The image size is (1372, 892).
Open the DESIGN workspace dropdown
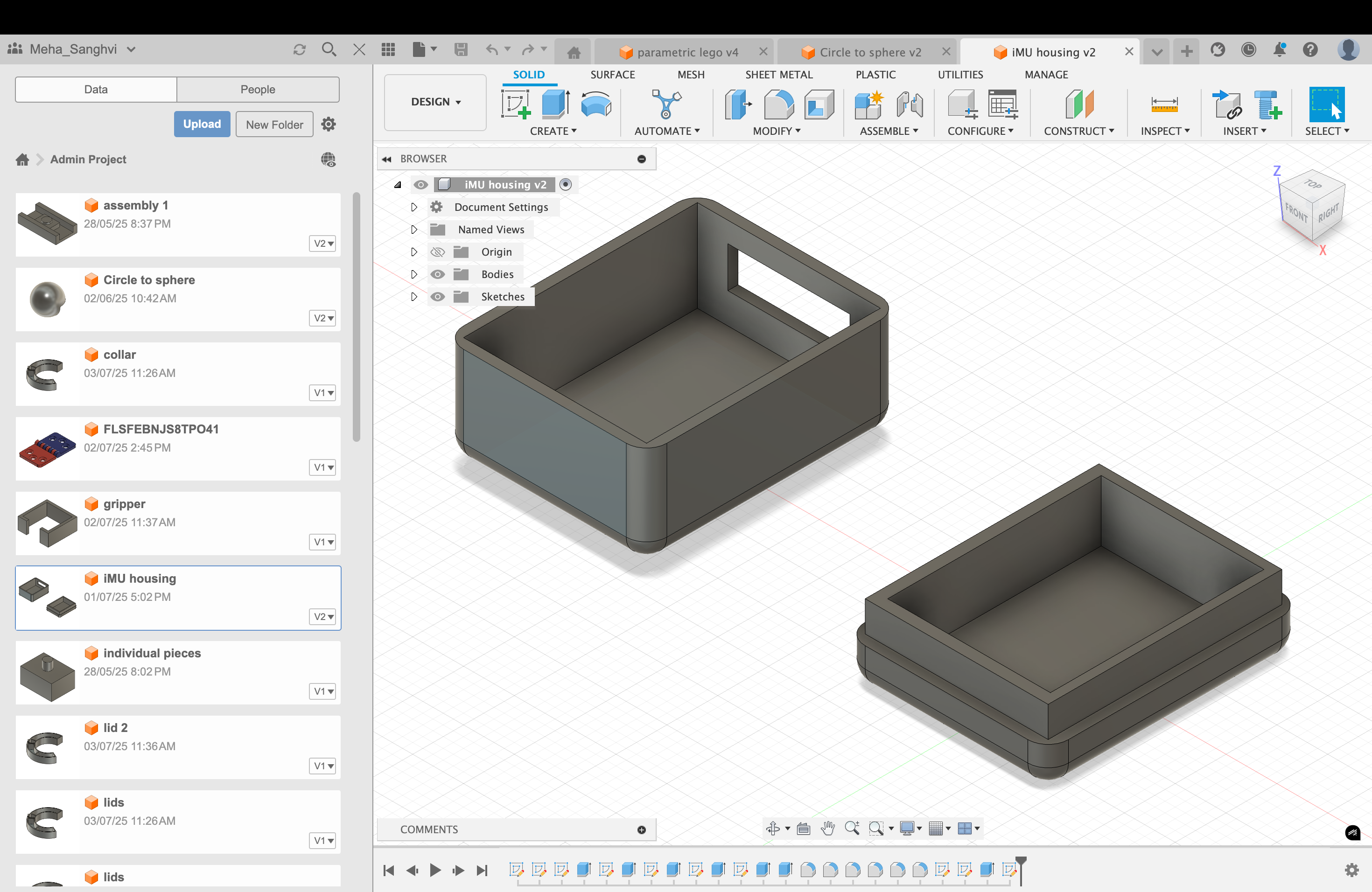435,102
